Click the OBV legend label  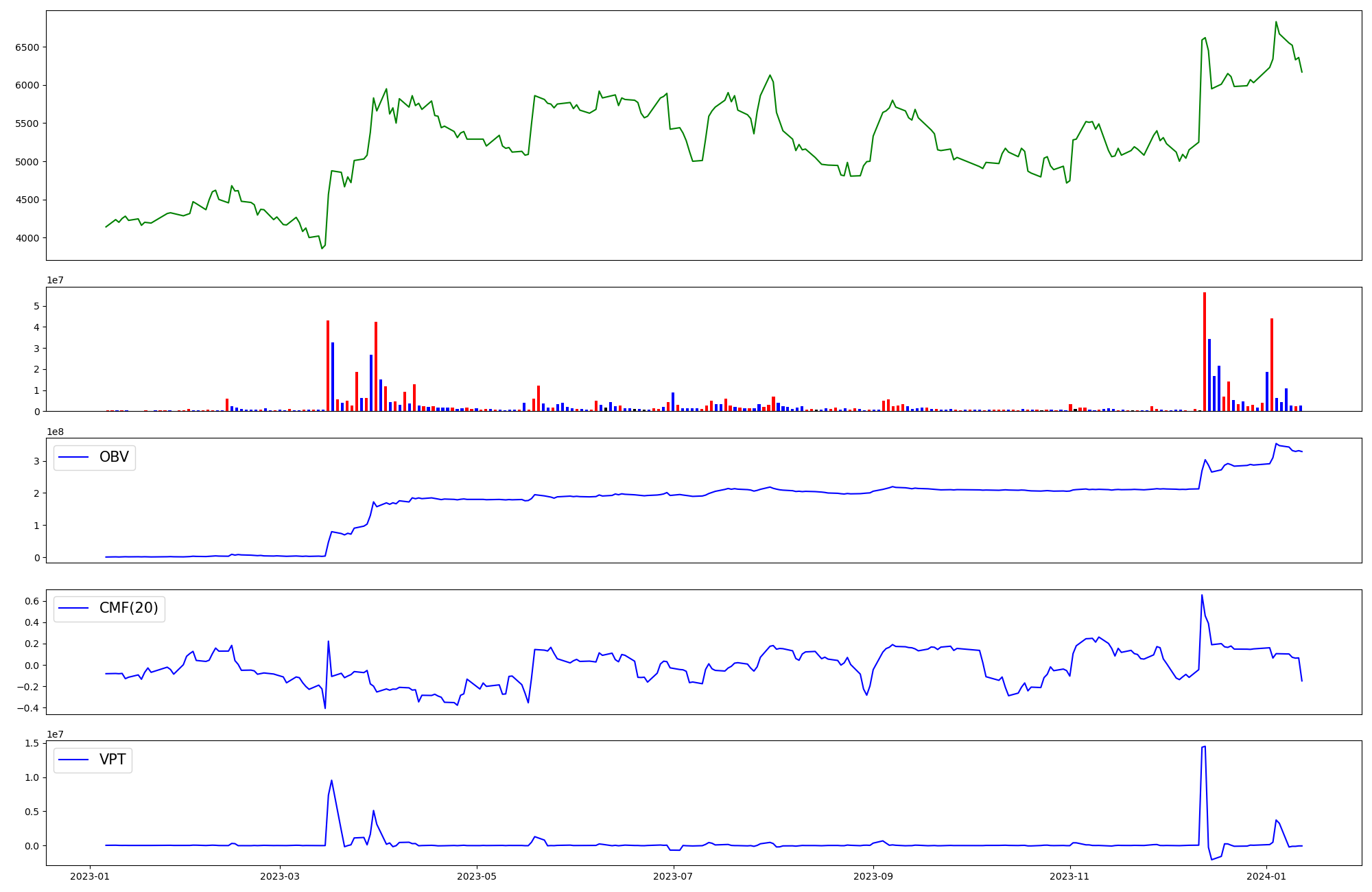tap(114, 457)
